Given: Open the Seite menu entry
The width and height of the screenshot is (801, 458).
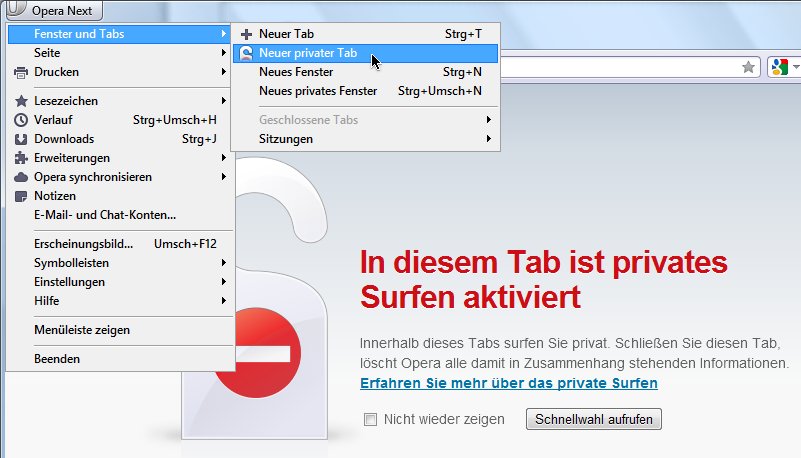Looking at the screenshot, I should click(x=121, y=53).
